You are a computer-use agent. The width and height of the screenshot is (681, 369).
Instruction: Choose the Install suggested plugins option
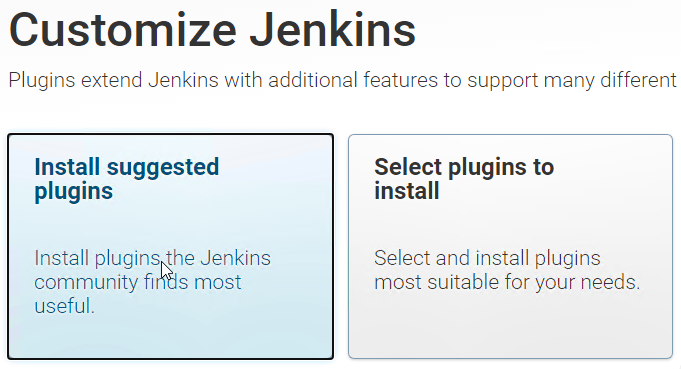170,246
